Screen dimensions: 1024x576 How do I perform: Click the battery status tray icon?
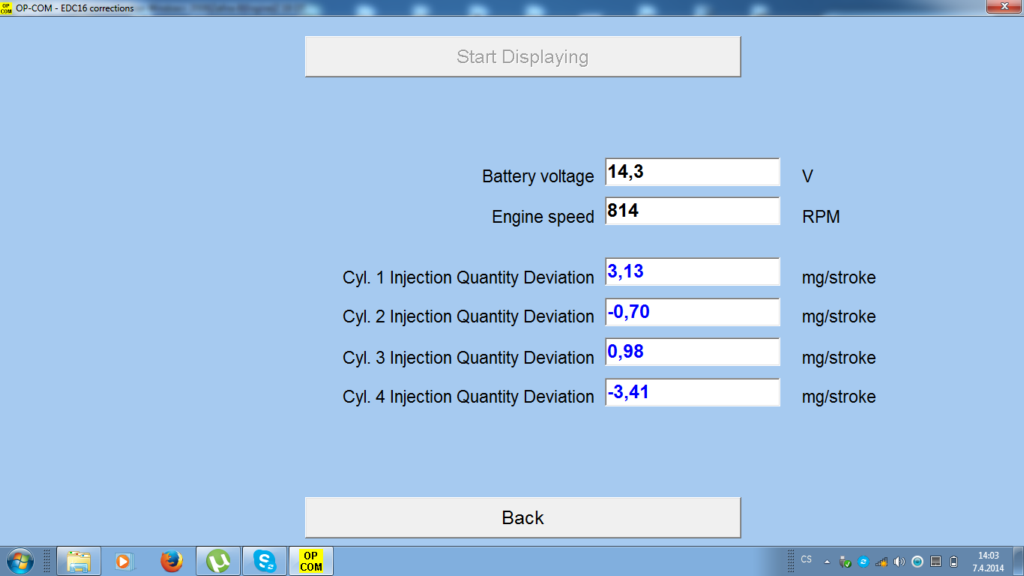coord(952,561)
